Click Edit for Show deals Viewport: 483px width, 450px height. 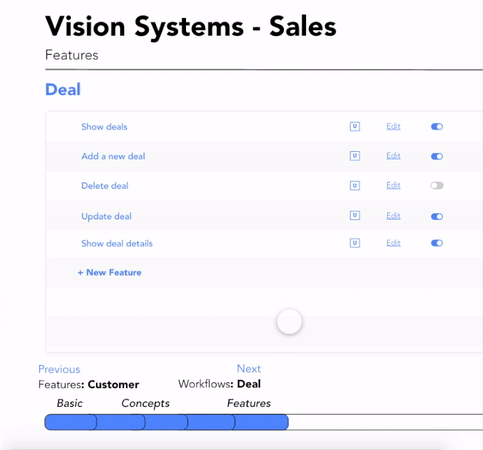pos(393,126)
